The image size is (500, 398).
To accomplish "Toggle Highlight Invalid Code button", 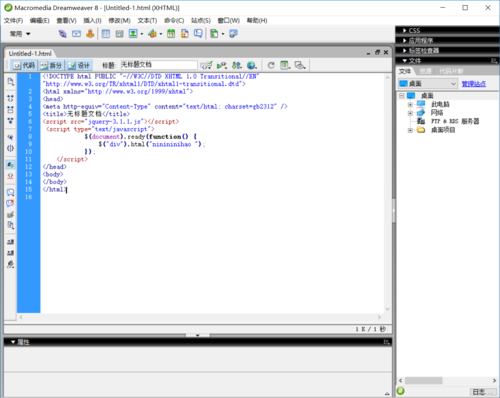I will tap(11, 176).
